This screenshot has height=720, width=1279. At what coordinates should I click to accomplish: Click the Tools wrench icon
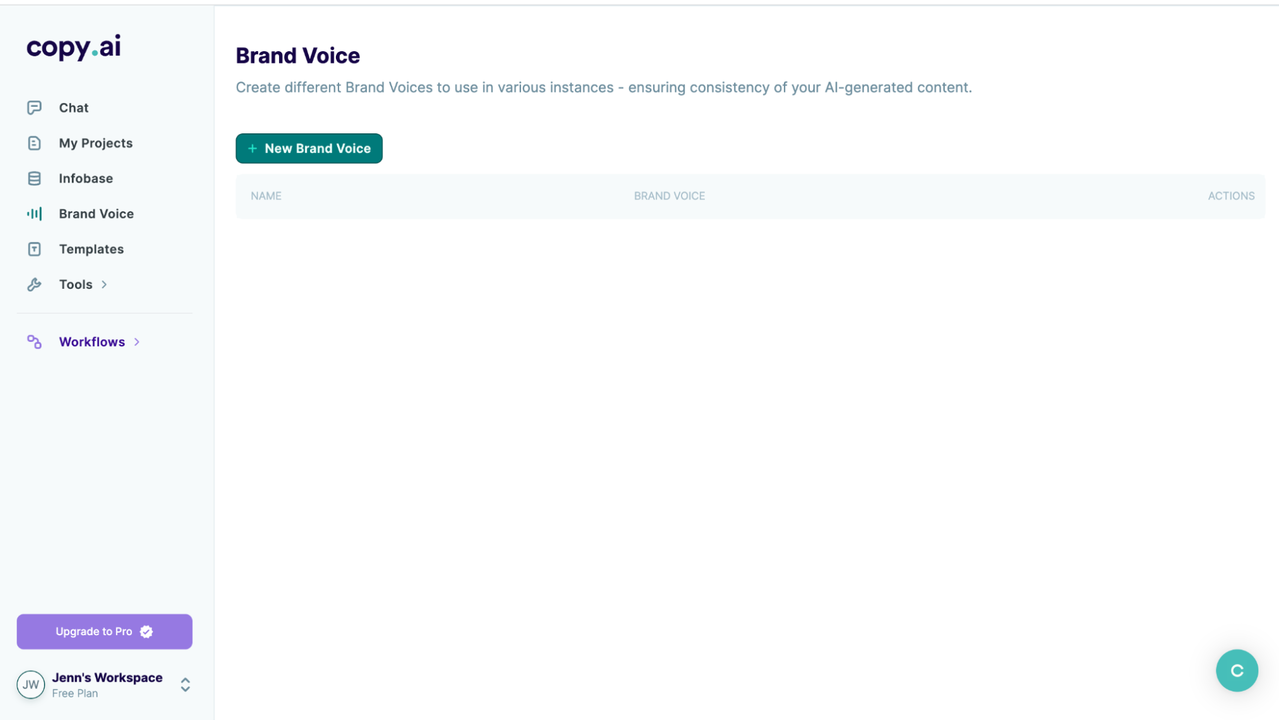(x=34, y=285)
